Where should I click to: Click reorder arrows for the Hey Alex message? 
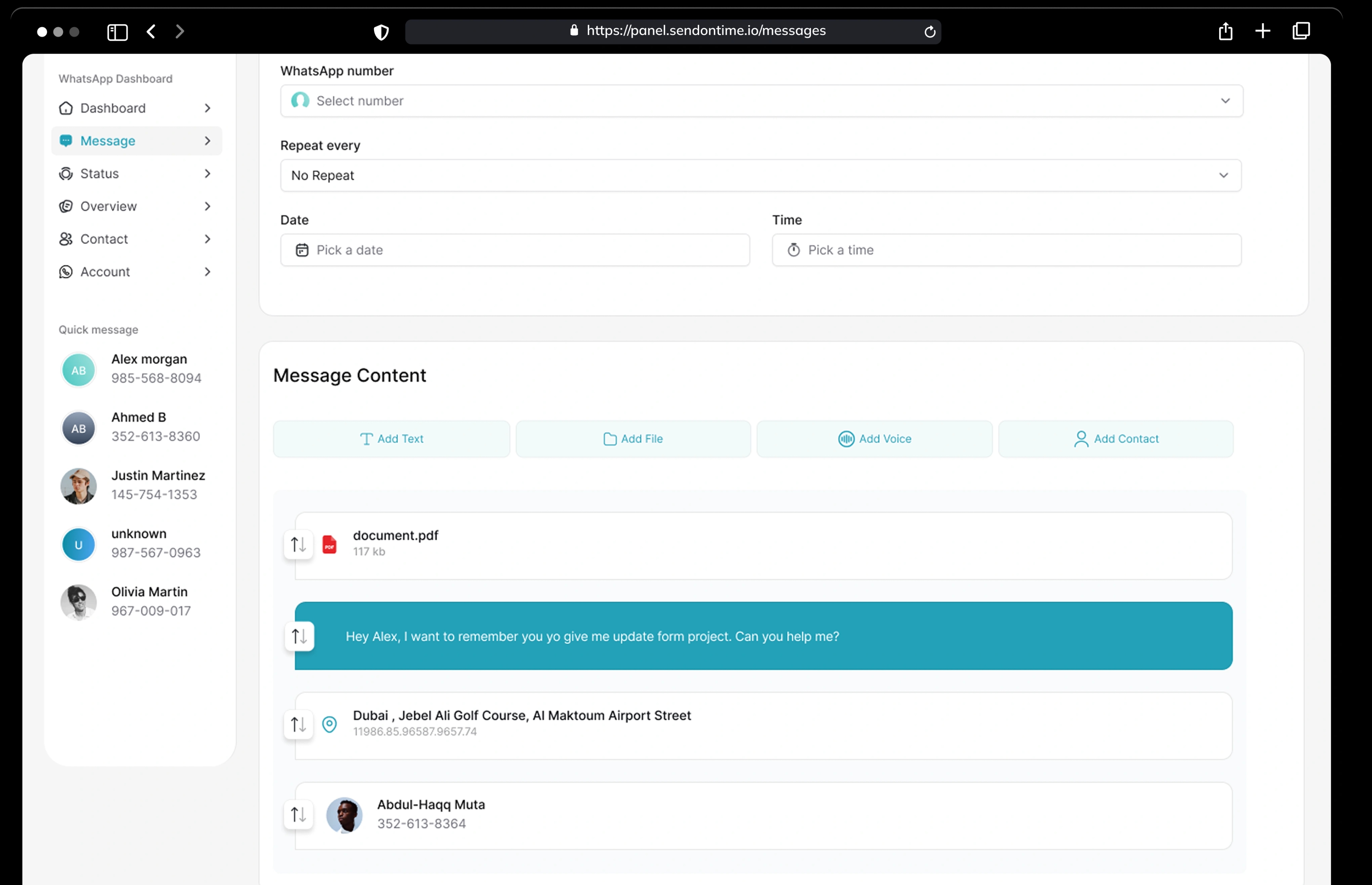299,636
